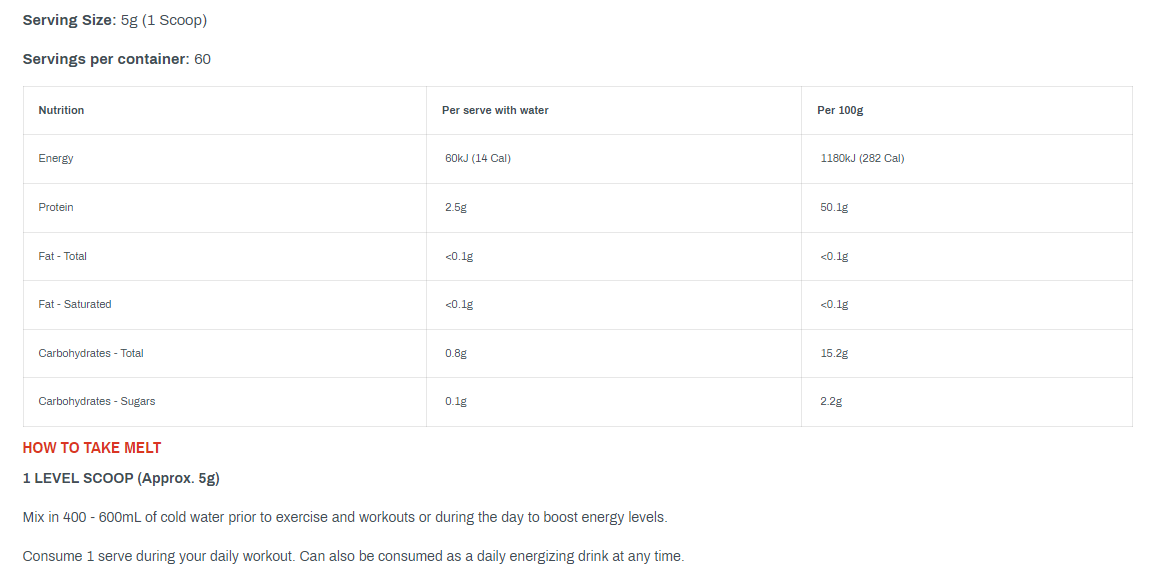Click the Energy row label
This screenshot has height=576, width=1151.
(x=56, y=158)
